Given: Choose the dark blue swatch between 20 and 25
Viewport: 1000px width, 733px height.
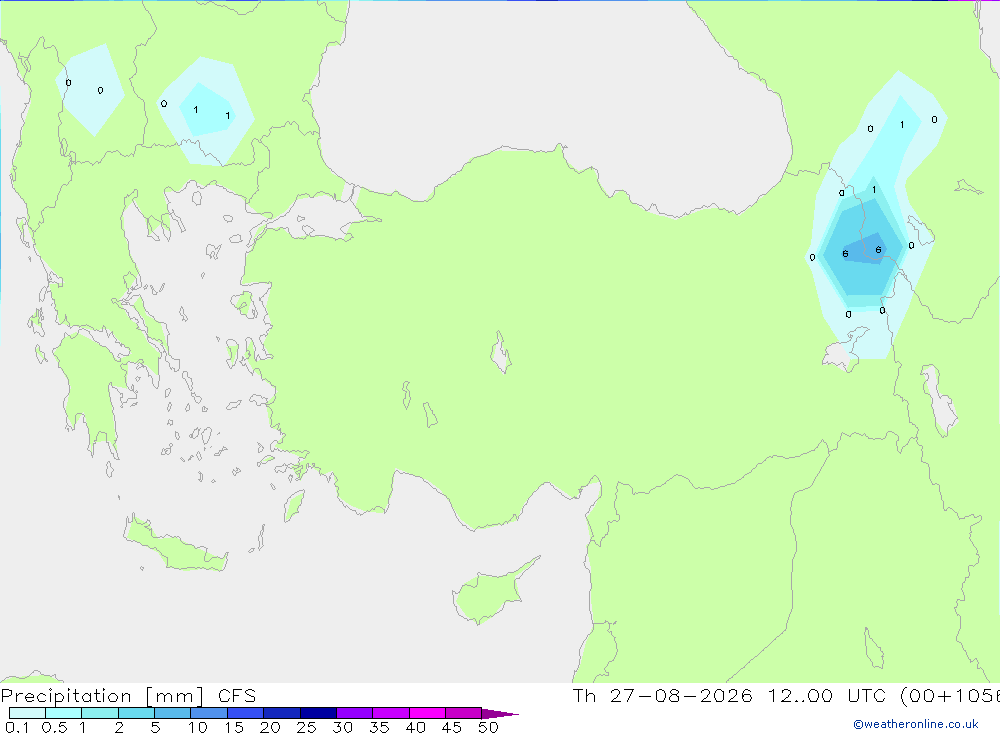Looking at the screenshot, I should [x=282, y=713].
